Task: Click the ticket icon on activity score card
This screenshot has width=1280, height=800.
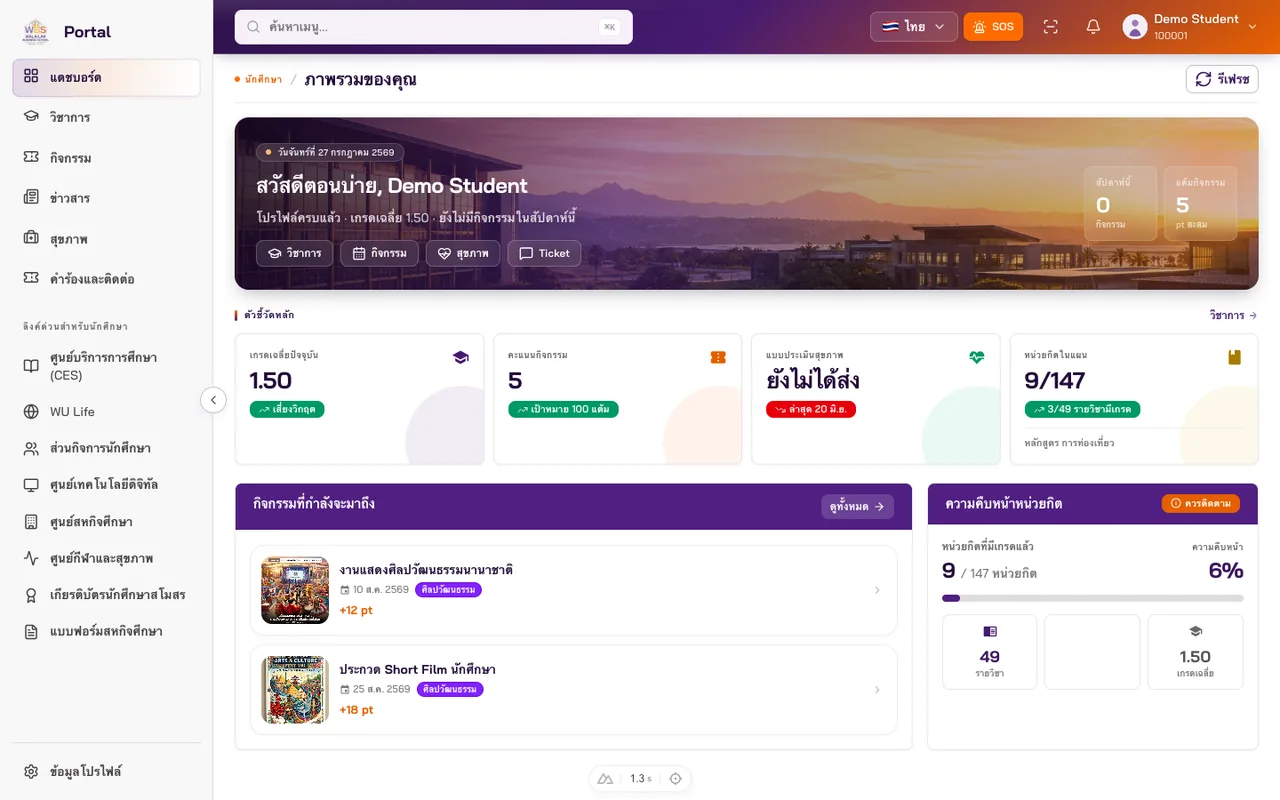Action: (x=718, y=357)
